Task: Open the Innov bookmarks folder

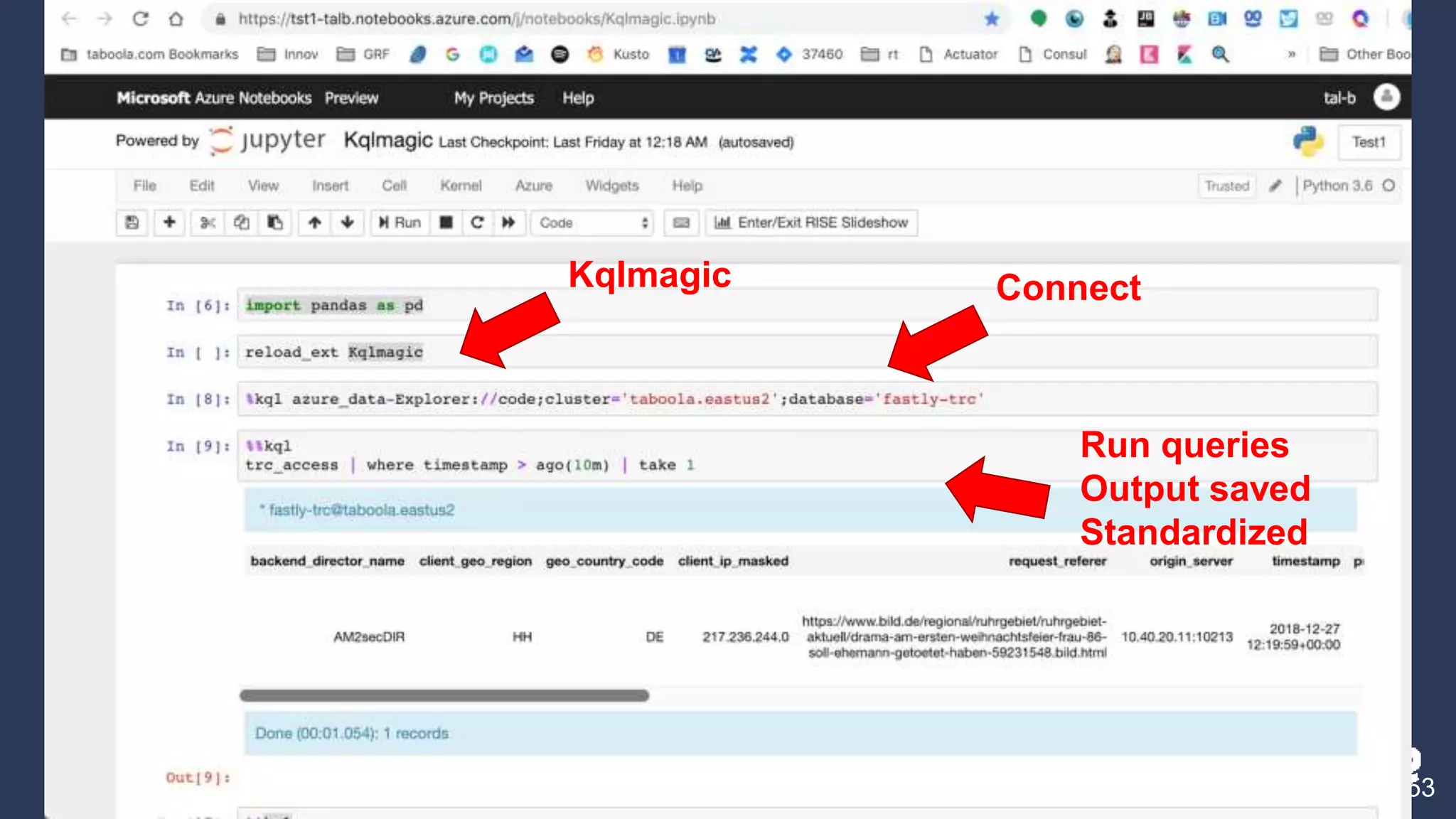Action: [288, 54]
